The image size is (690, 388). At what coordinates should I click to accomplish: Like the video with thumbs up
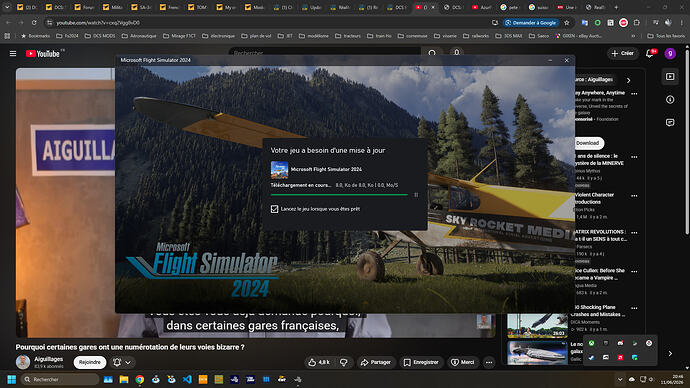[x=319, y=362]
